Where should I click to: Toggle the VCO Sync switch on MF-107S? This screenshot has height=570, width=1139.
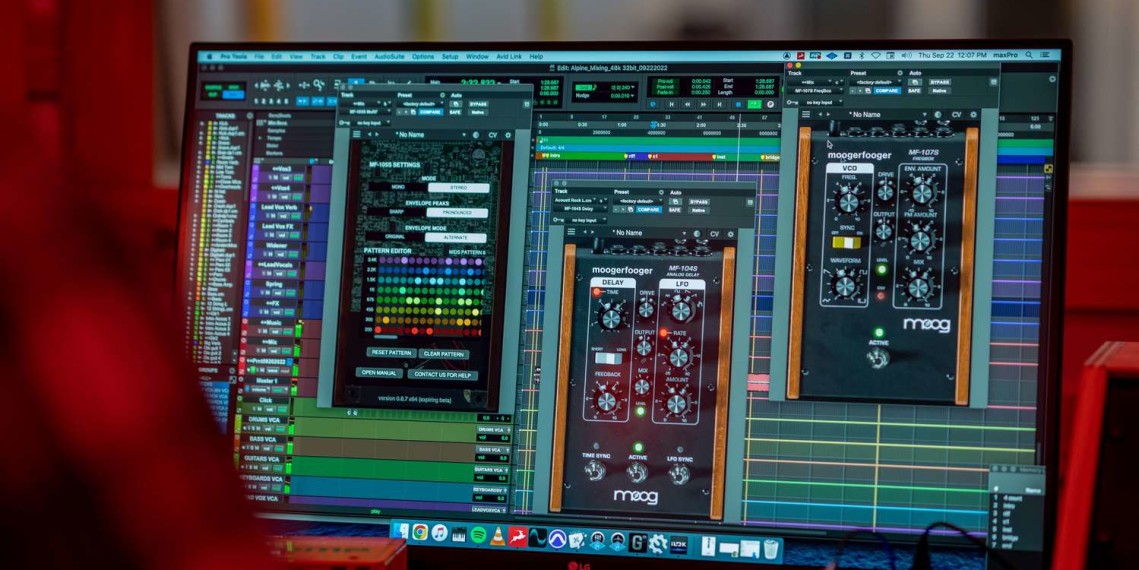pos(846,242)
